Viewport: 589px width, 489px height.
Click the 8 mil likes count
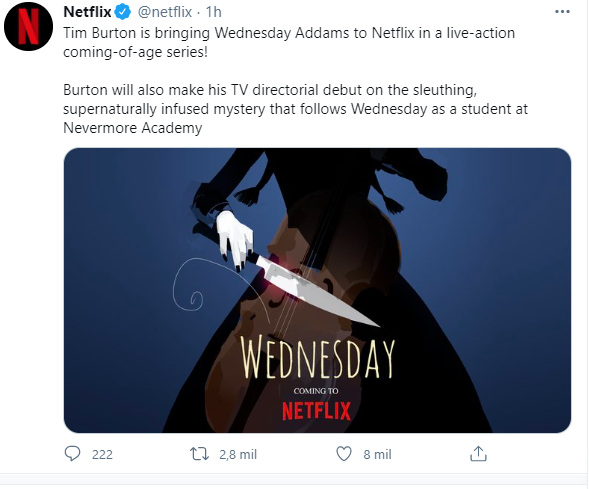tap(377, 454)
